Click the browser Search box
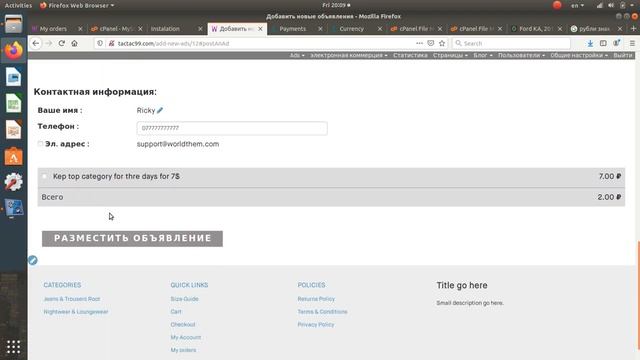This screenshot has height=360, width=640. pos(511,43)
